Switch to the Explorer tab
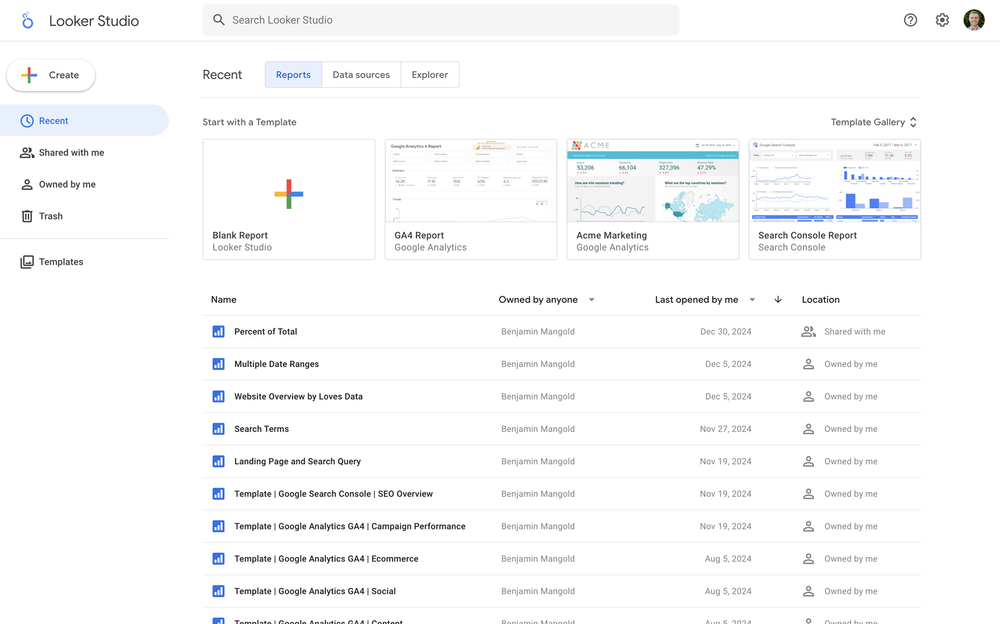 (430, 75)
